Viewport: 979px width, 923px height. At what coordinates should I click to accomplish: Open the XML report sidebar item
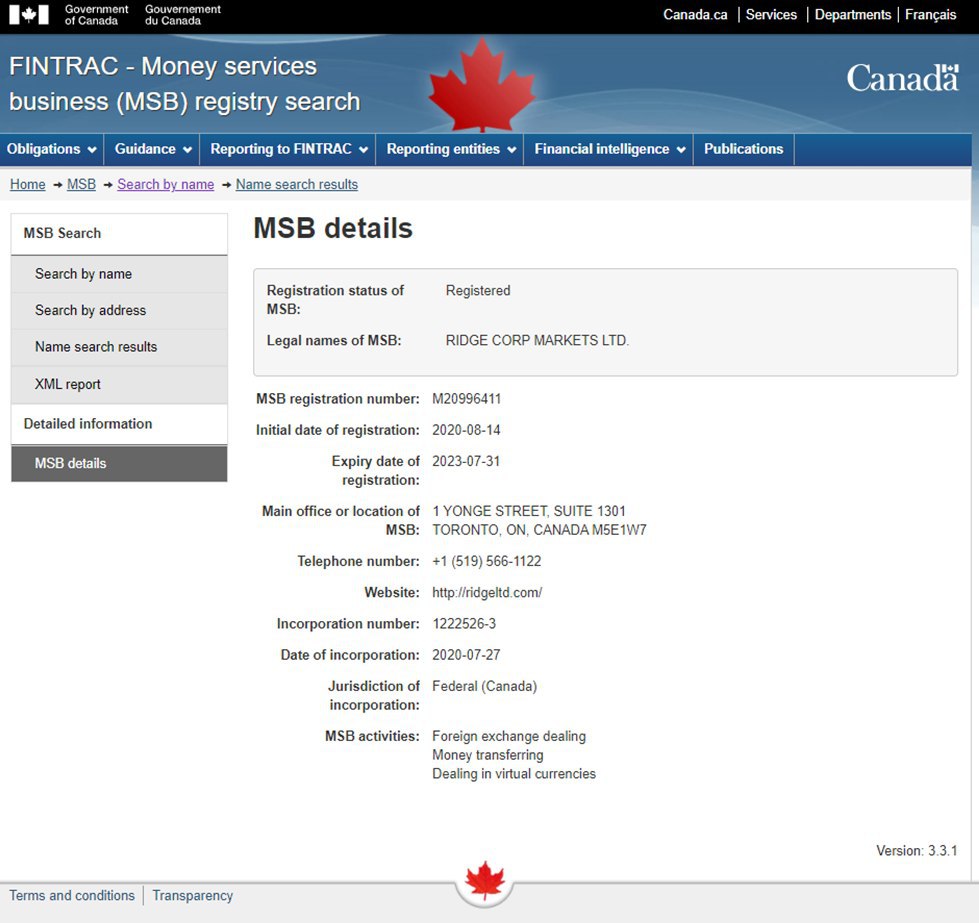[68, 384]
